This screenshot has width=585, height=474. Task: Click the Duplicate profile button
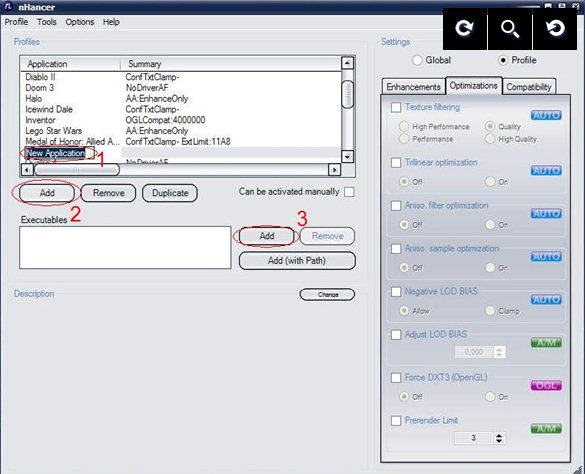point(170,193)
